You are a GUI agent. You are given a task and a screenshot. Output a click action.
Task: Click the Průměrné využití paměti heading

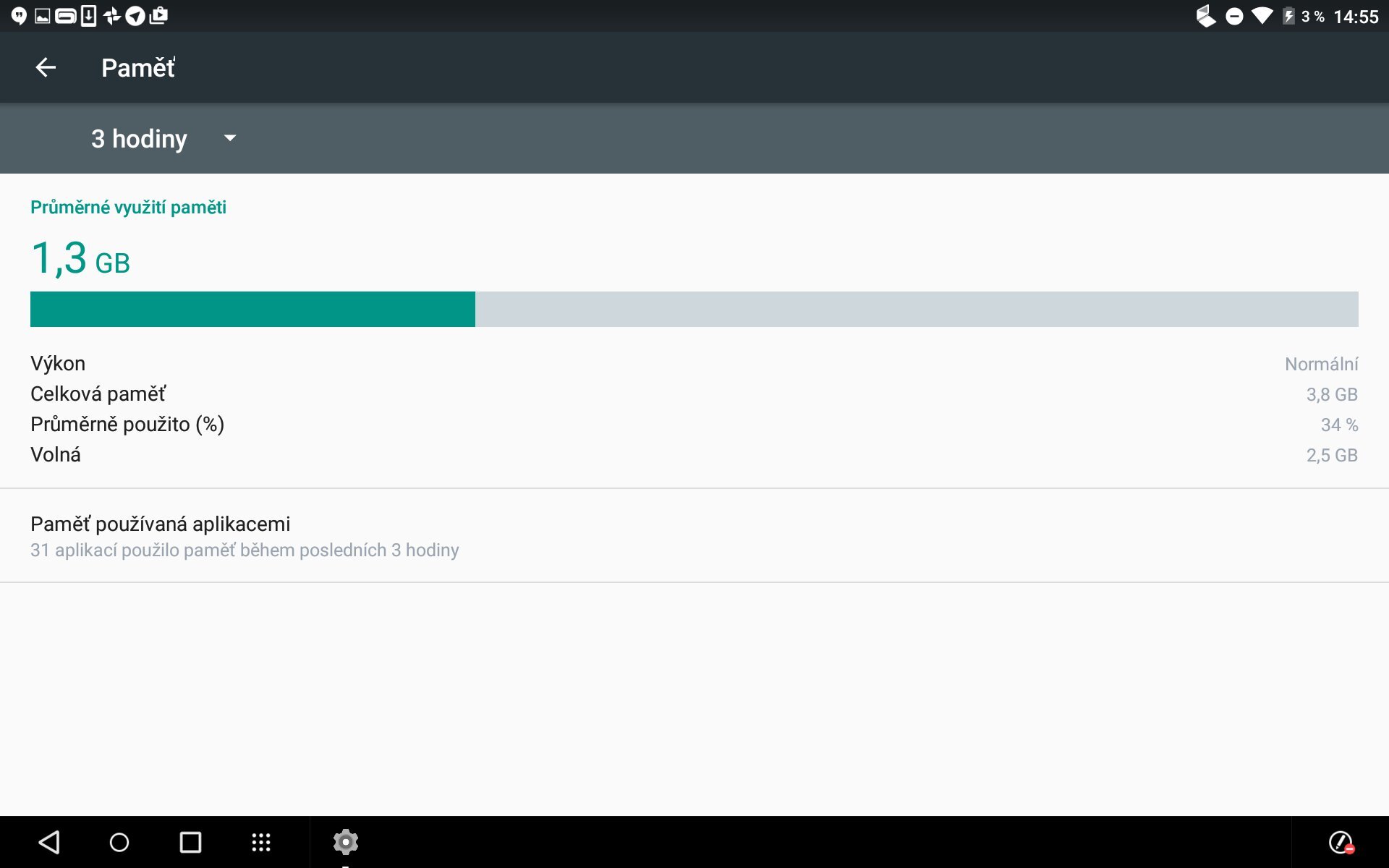pos(128,208)
